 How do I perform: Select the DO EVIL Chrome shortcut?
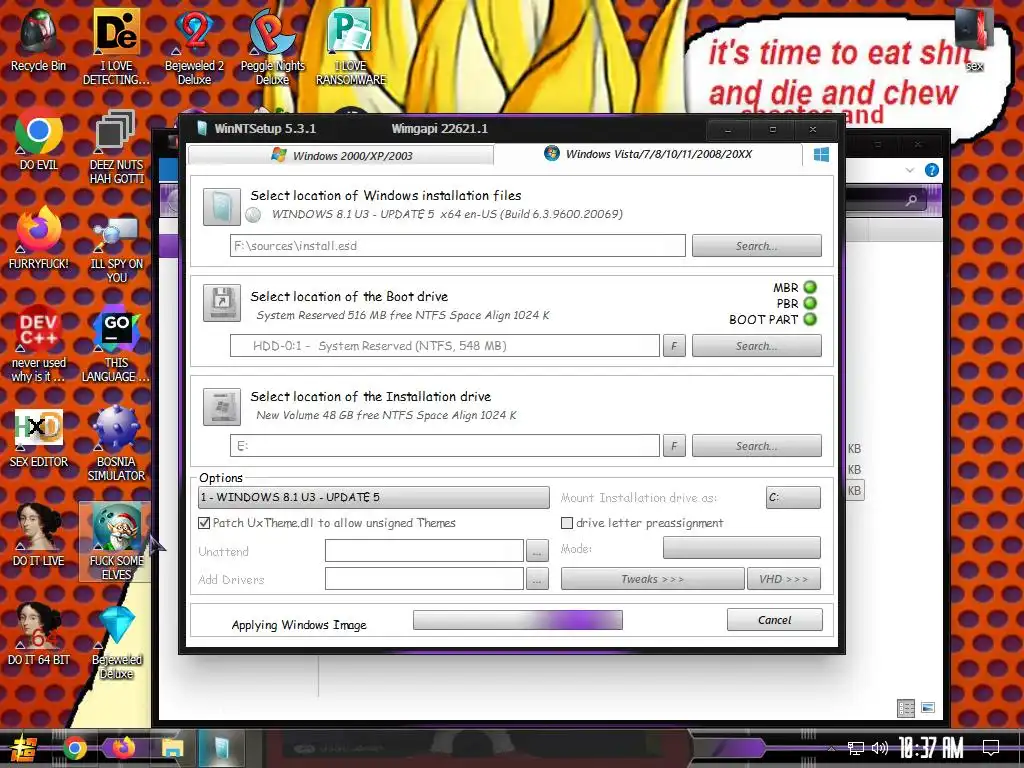click(39, 138)
